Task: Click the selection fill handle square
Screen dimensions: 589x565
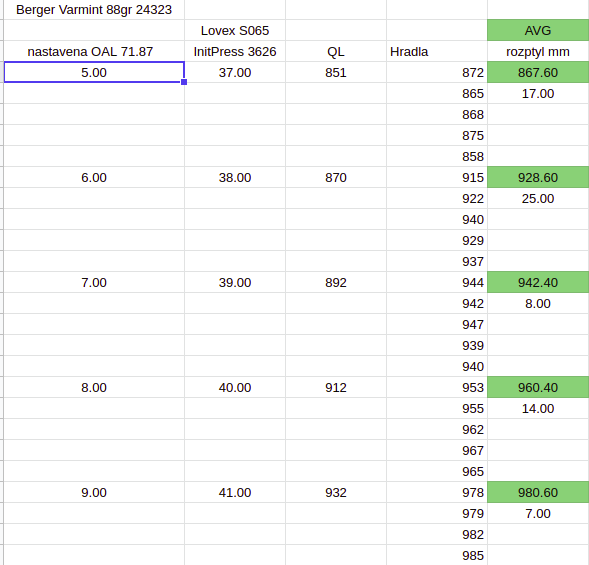Action: pos(184,82)
